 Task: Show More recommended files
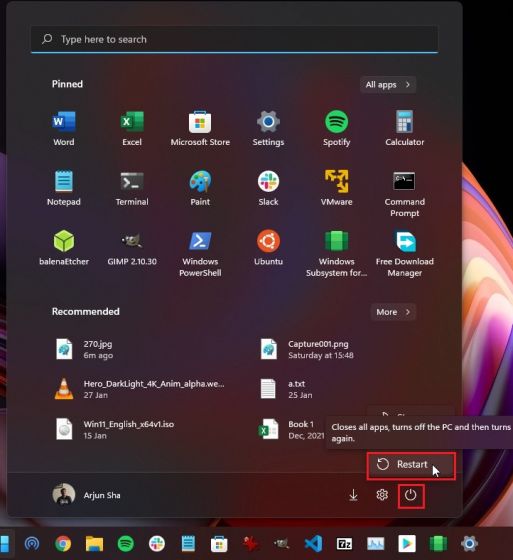393,312
